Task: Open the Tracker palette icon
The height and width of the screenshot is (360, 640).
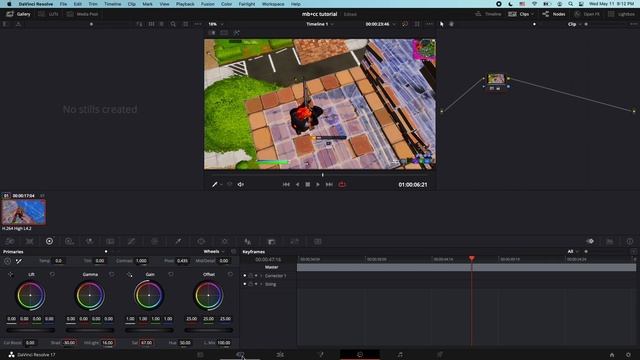Action: (x=224, y=241)
